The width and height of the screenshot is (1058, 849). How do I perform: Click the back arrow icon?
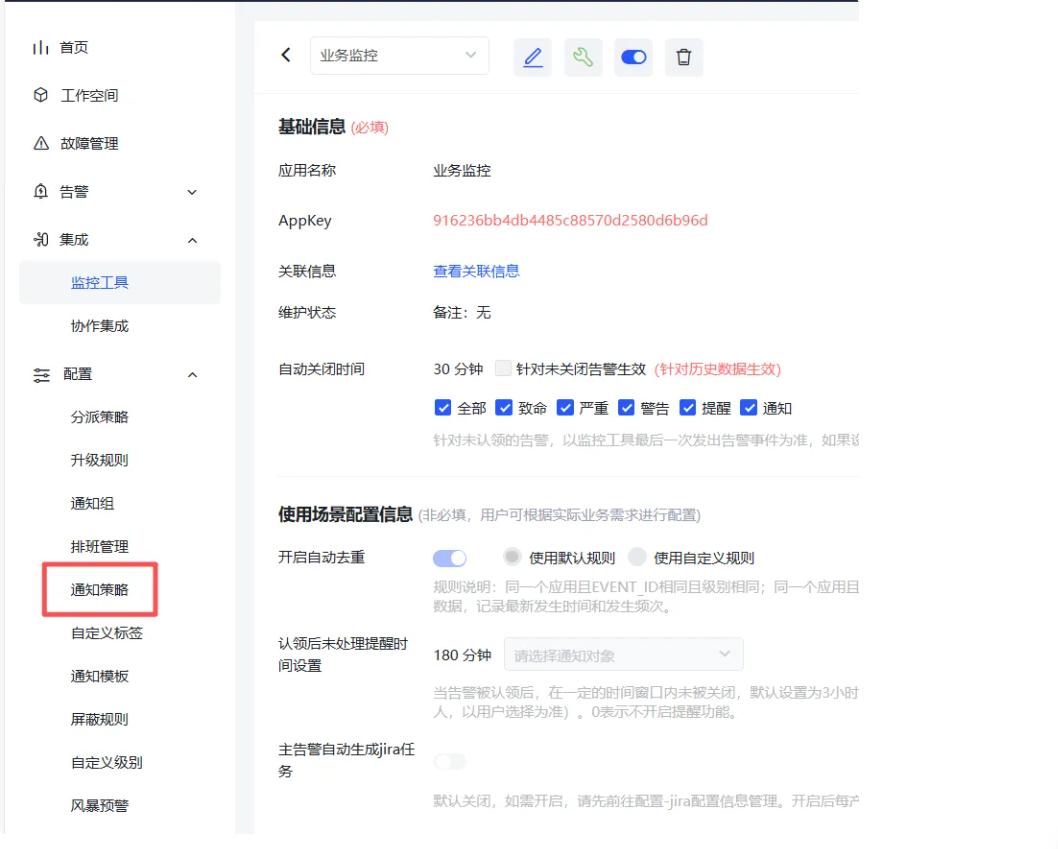[x=286, y=55]
